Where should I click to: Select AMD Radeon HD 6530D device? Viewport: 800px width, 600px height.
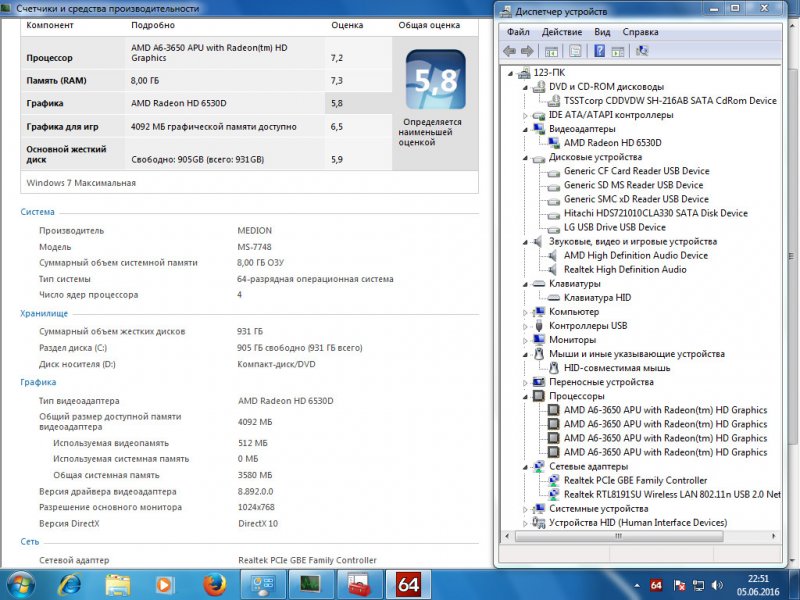pyautogui.click(x=612, y=143)
